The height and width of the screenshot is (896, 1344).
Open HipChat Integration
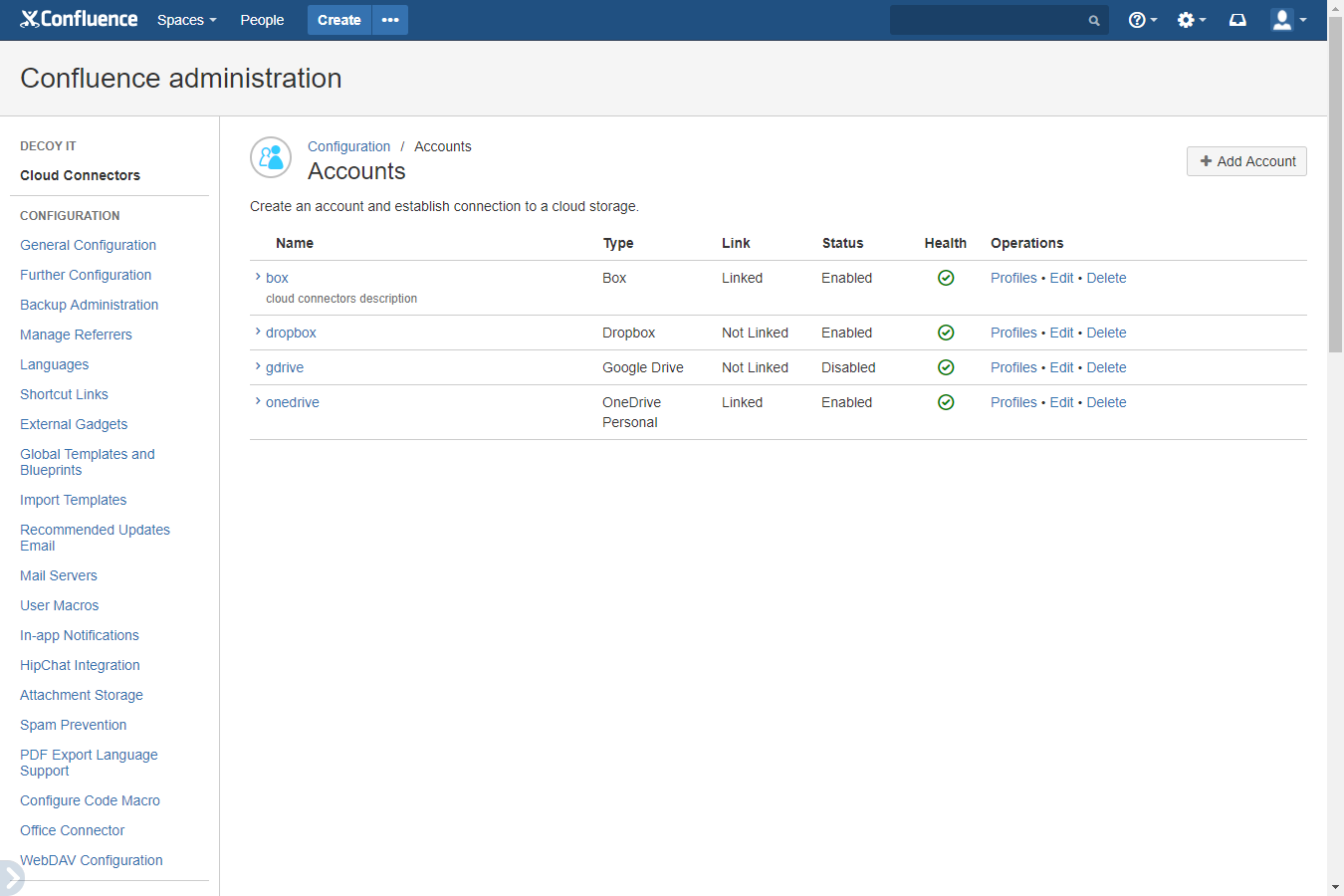click(x=80, y=665)
